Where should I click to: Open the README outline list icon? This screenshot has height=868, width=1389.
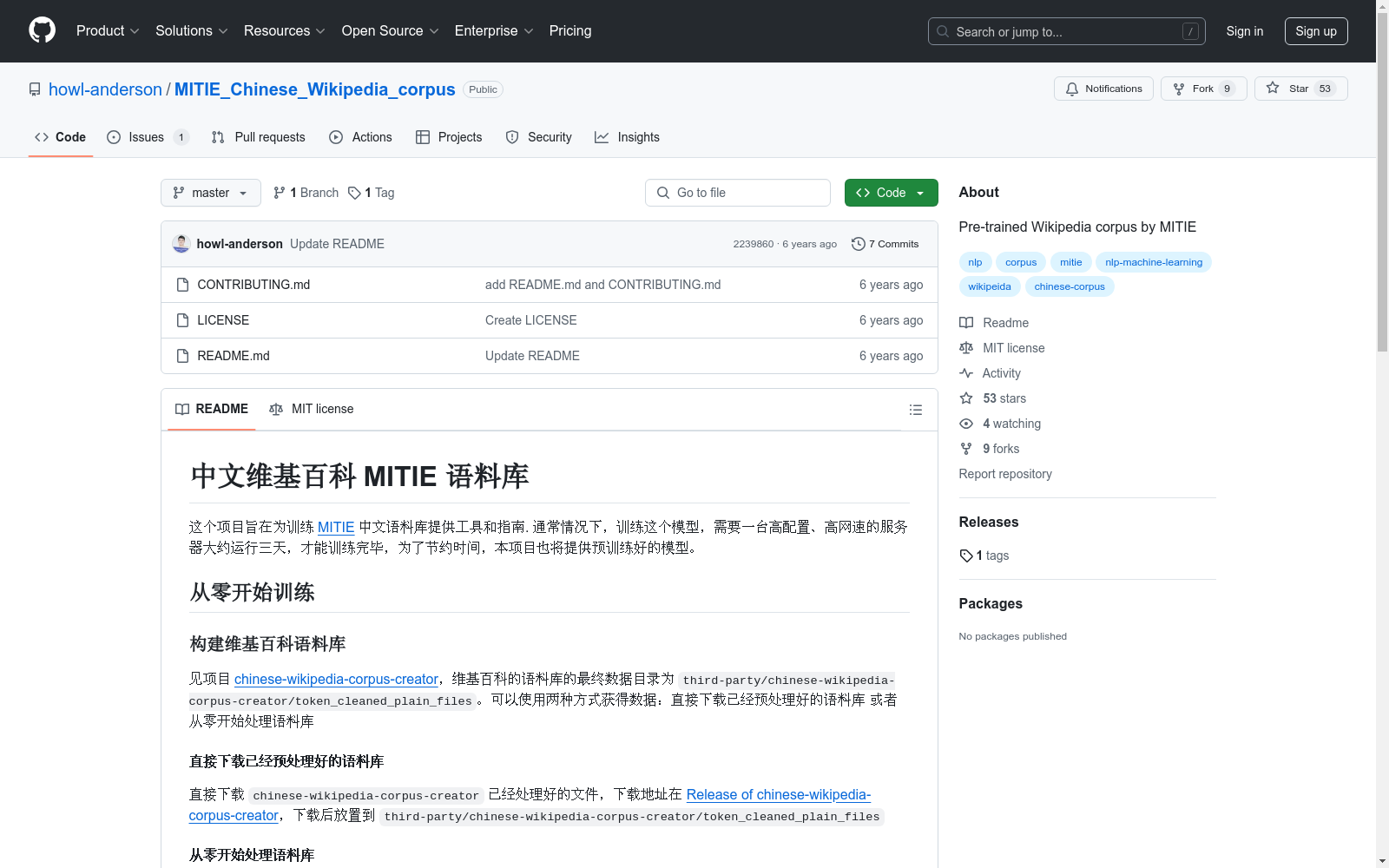point(916,410)
